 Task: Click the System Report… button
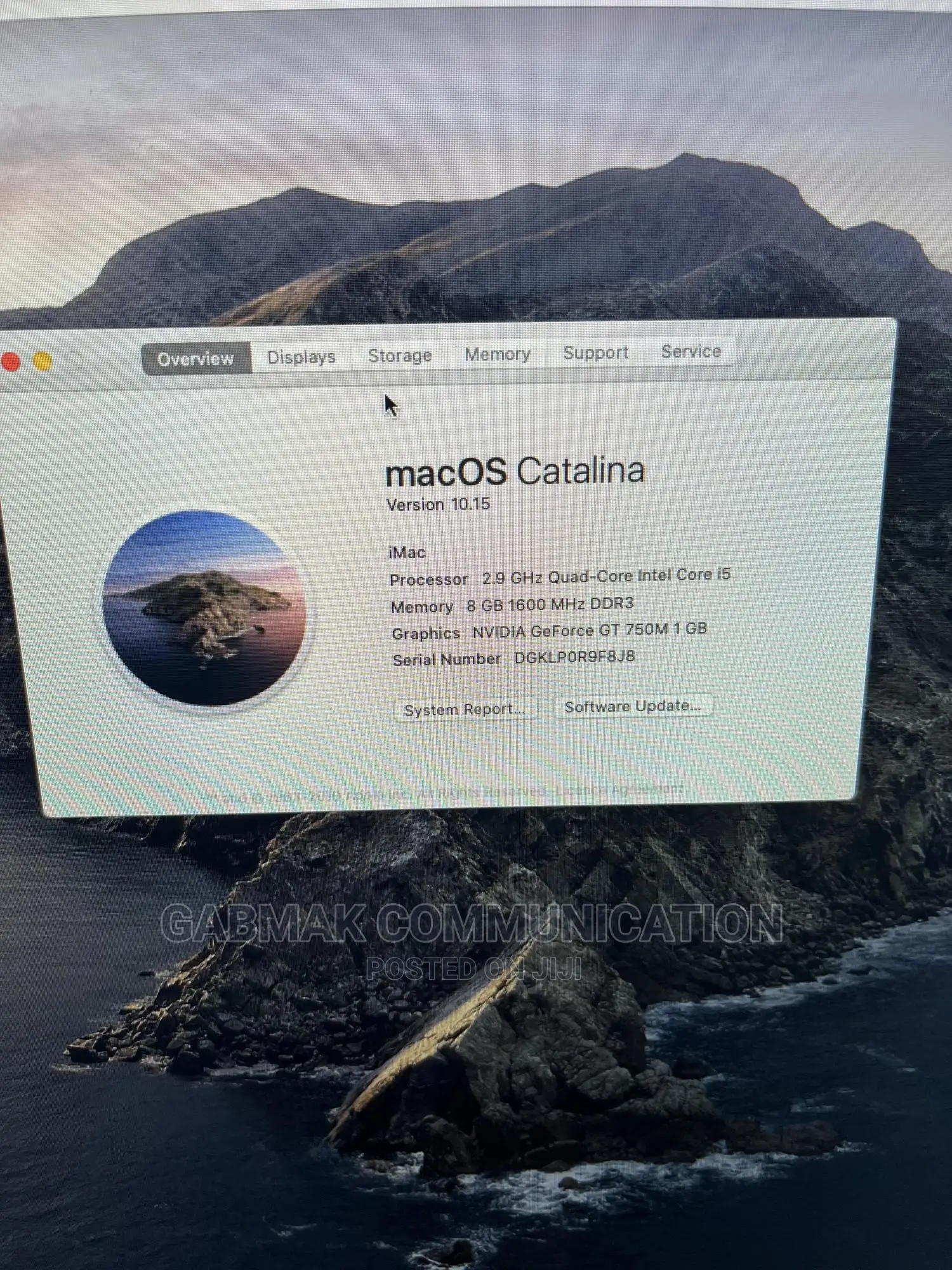coord(465,709)
